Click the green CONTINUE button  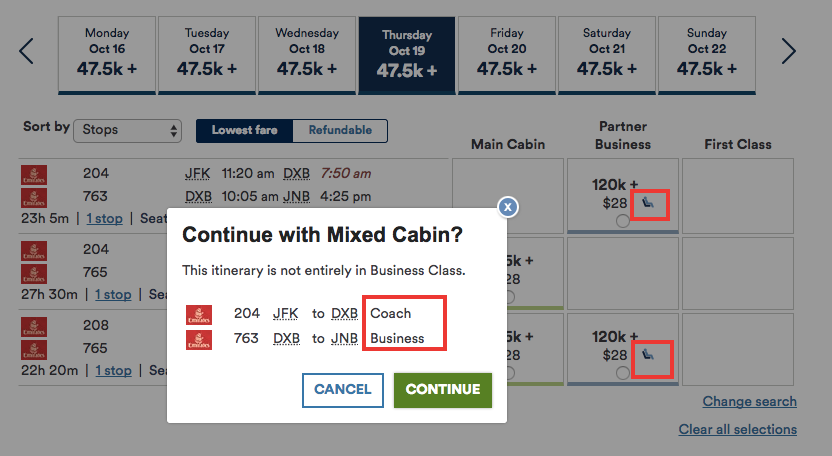(443, 390)
